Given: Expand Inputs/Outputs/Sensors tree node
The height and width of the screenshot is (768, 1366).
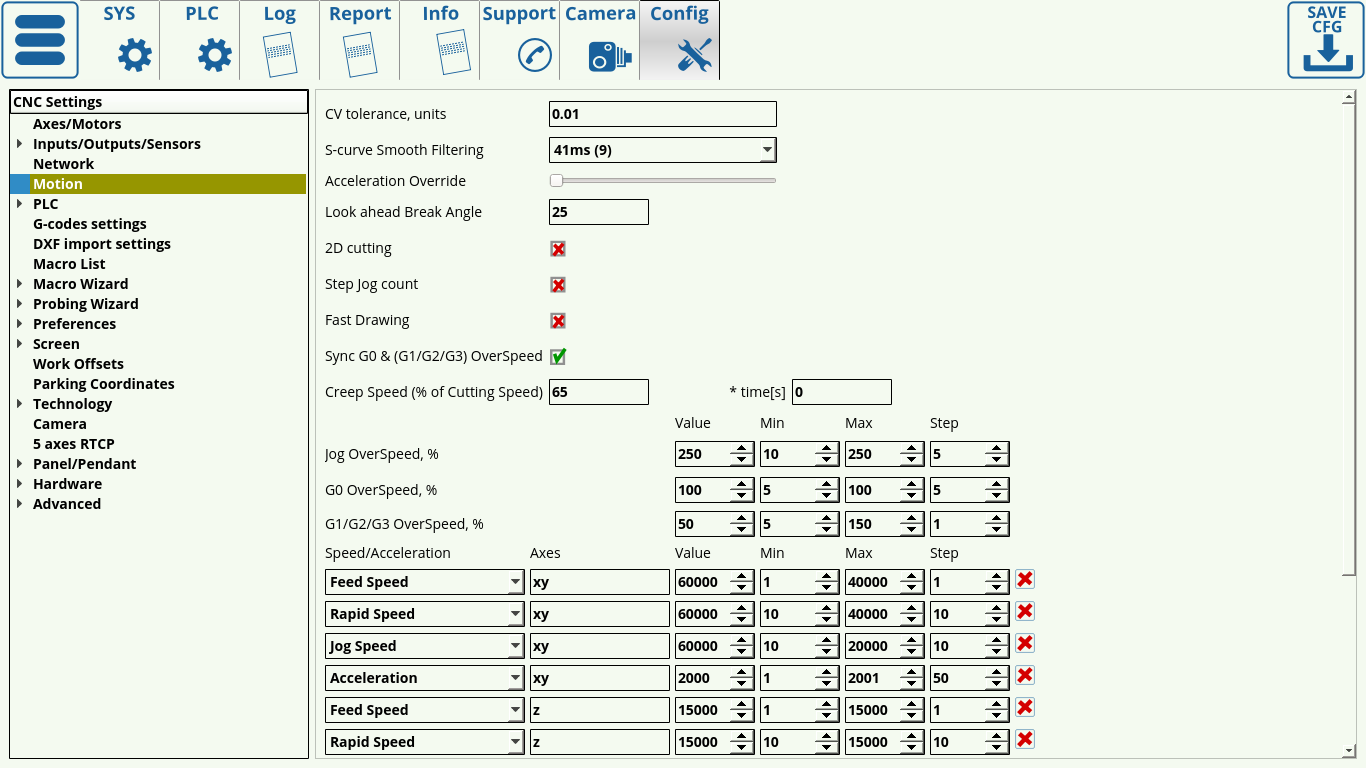Looking at the screenshot, I should pos(20,144).
